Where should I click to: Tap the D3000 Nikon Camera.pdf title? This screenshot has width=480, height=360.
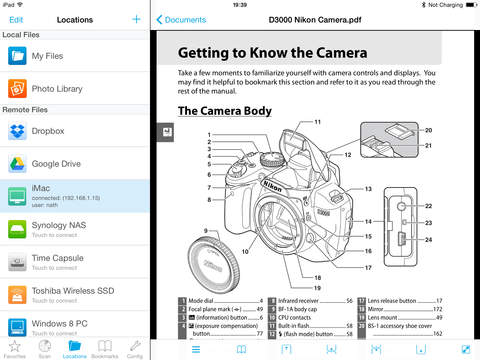click(315, 20)
